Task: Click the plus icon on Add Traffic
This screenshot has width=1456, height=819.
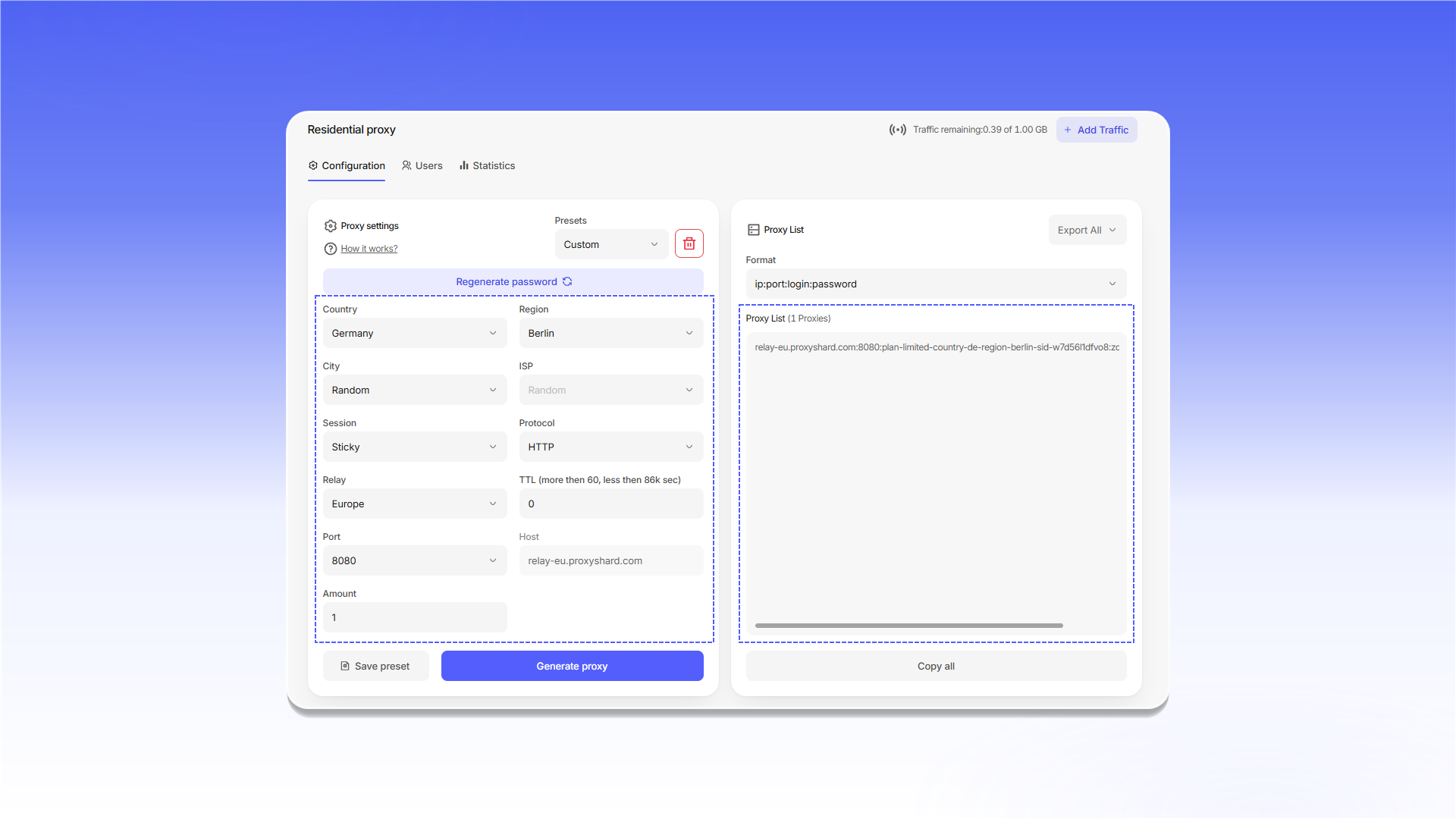Action: coord(1067,130)
